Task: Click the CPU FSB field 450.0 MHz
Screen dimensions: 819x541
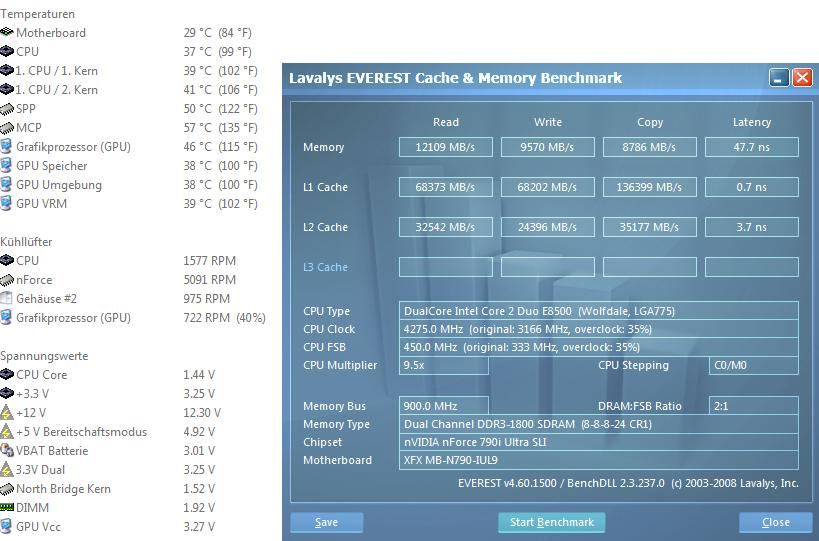Action: click(x=599, y=347)
